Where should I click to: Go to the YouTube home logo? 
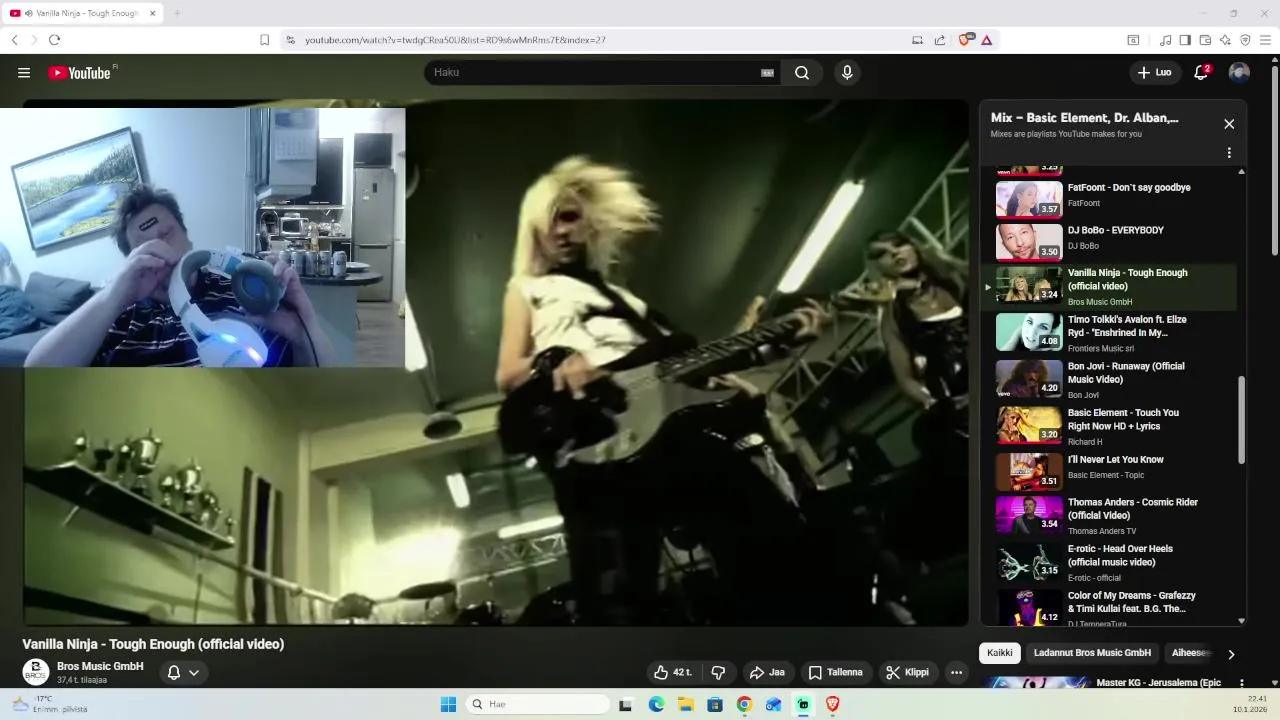(x=79, y=73)
